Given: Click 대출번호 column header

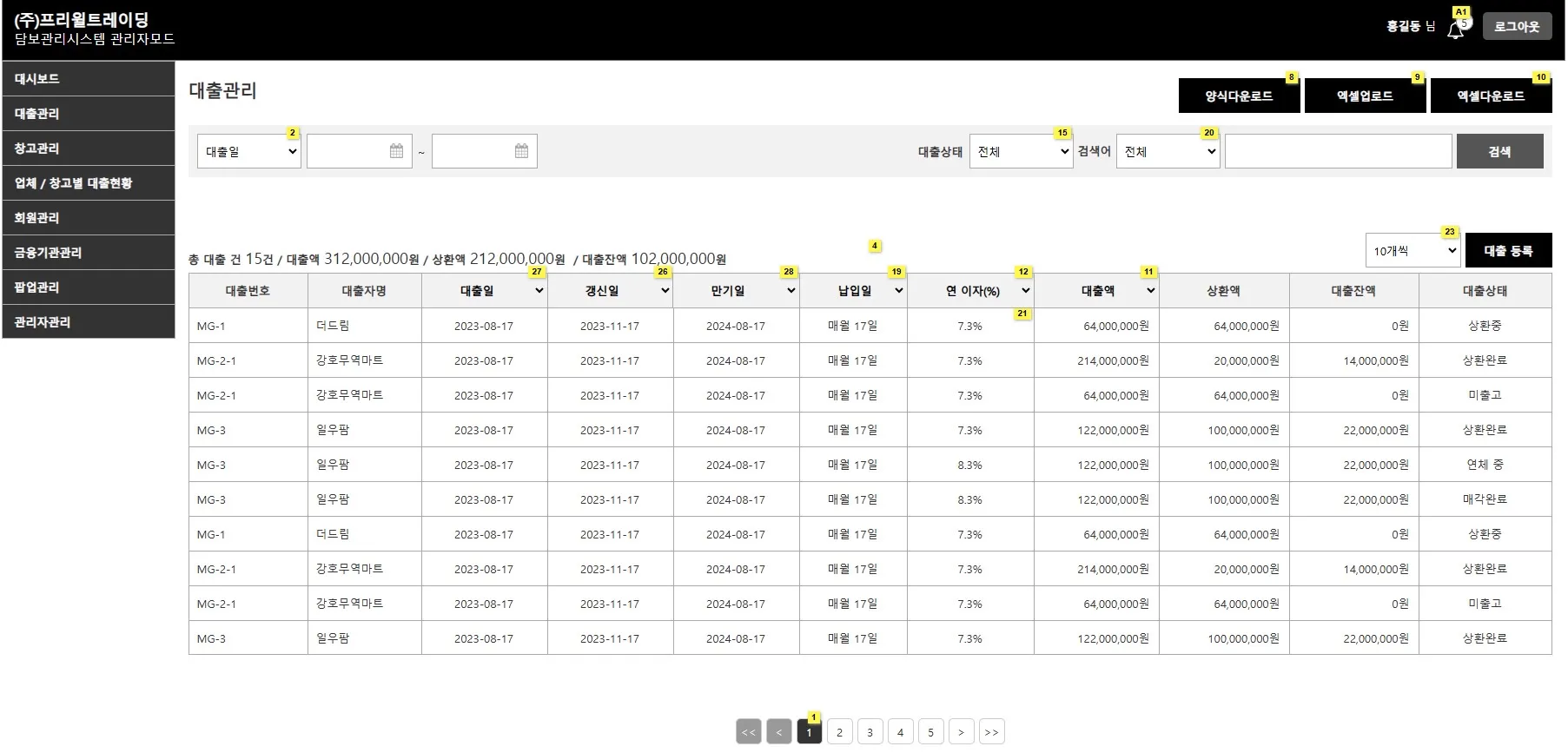Looking at the screenshot, I should (248, 291).
